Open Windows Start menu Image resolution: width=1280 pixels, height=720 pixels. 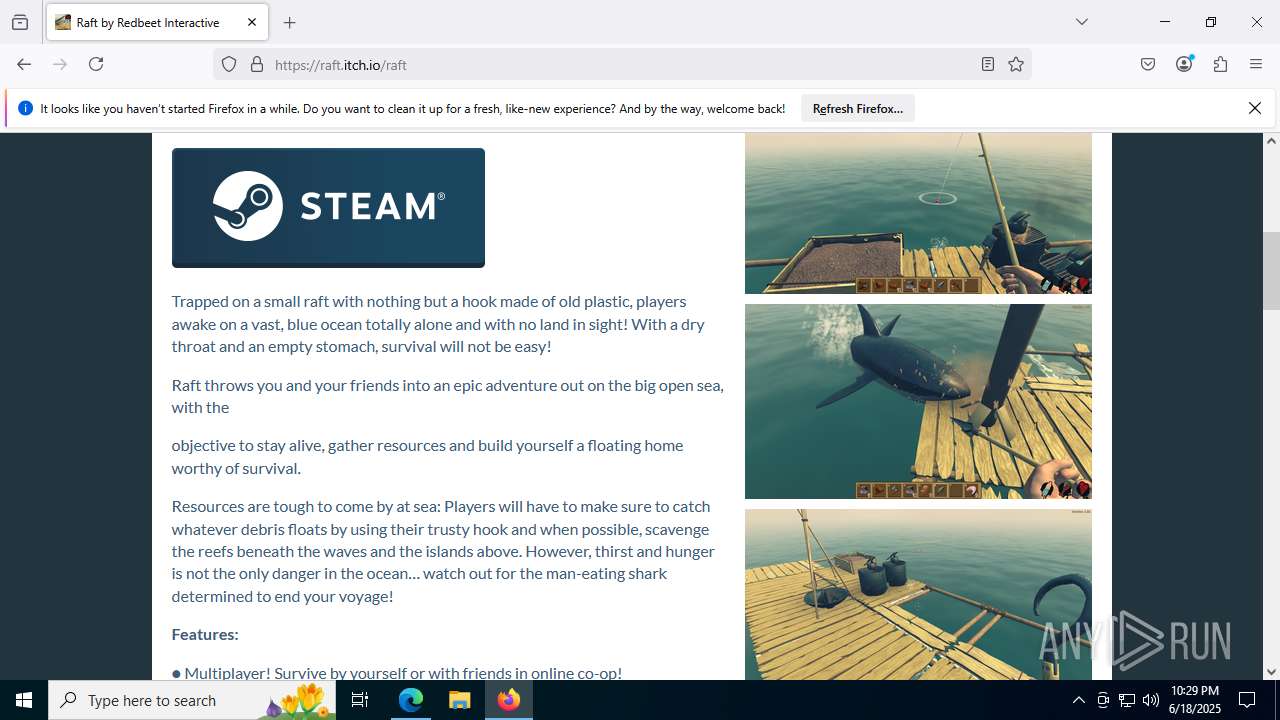24,700
